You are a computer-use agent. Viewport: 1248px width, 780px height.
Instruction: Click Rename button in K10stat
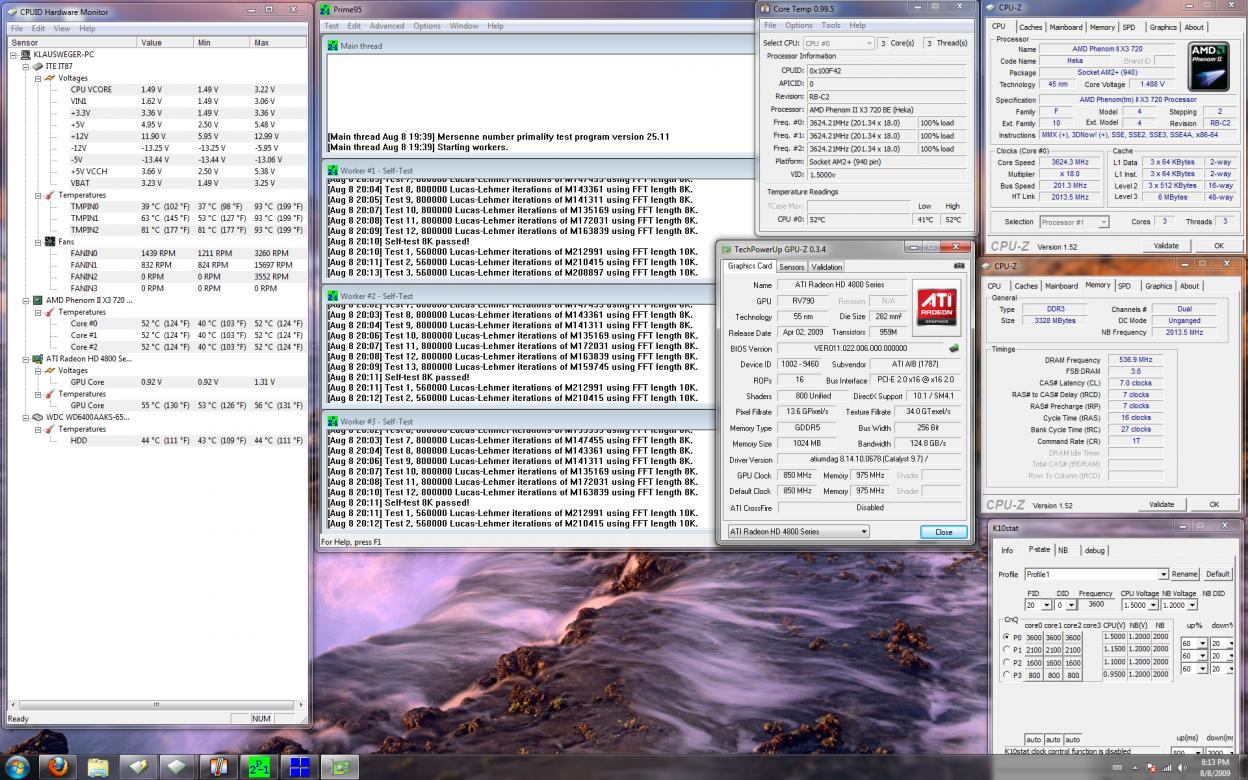[1184, 574]
